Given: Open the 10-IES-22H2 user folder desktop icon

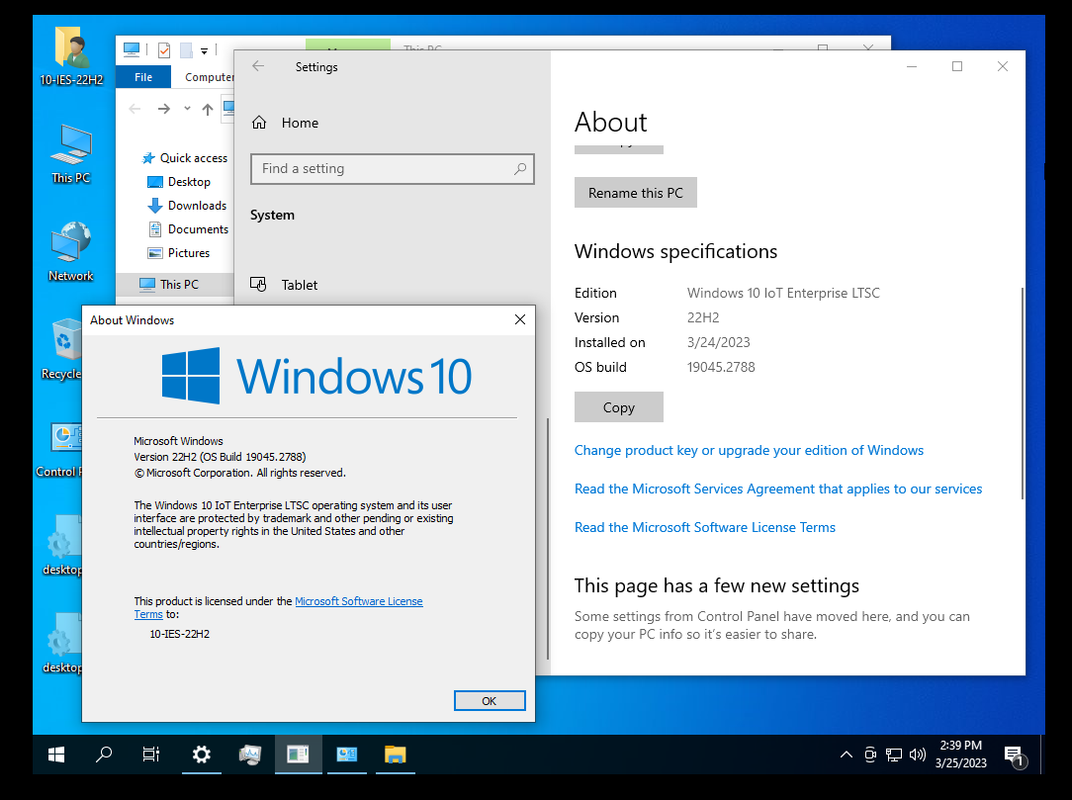Looking at the screenshot, I should [x=71, y=56].
